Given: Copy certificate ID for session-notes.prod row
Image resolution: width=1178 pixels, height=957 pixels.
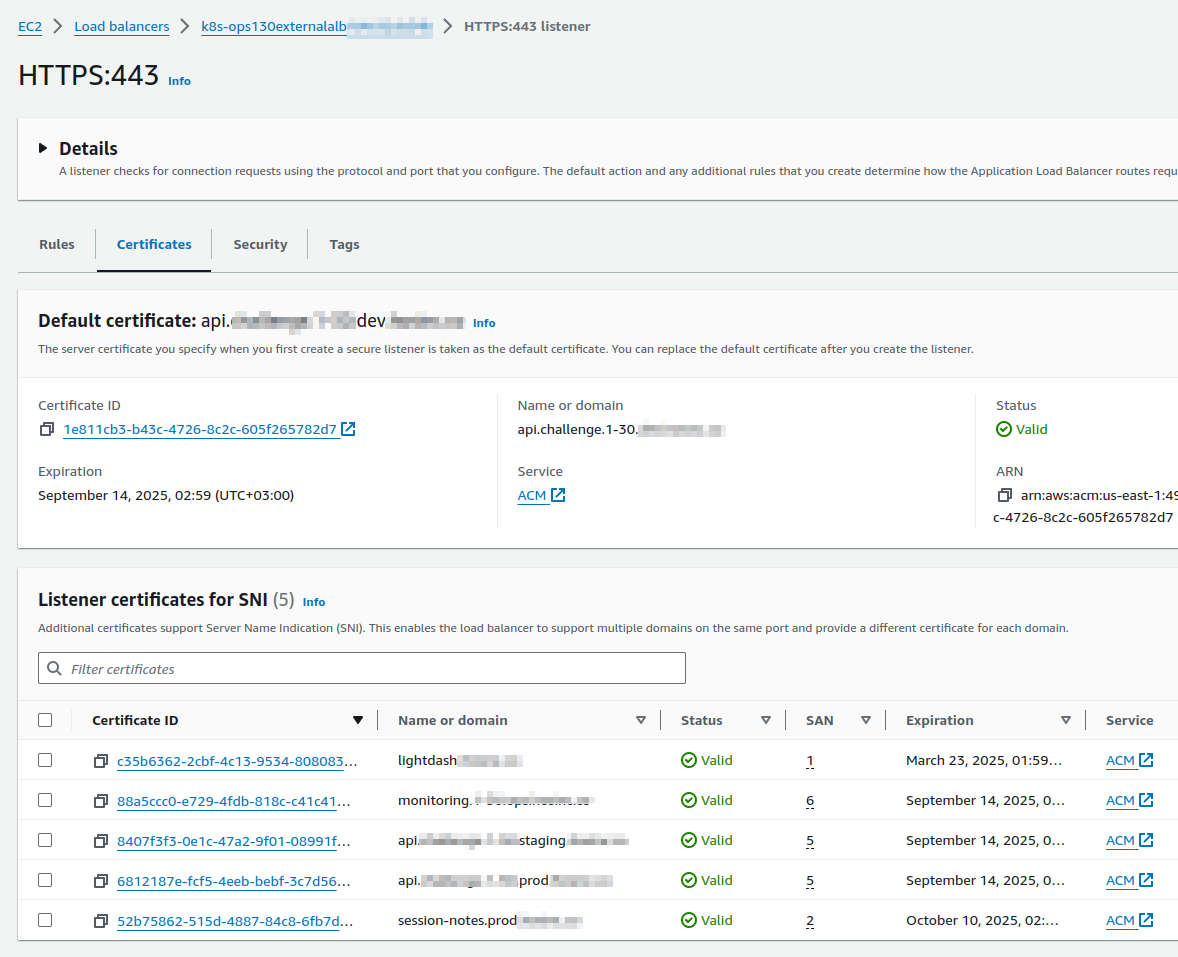Looking at the screenshot, I should 101,920.
